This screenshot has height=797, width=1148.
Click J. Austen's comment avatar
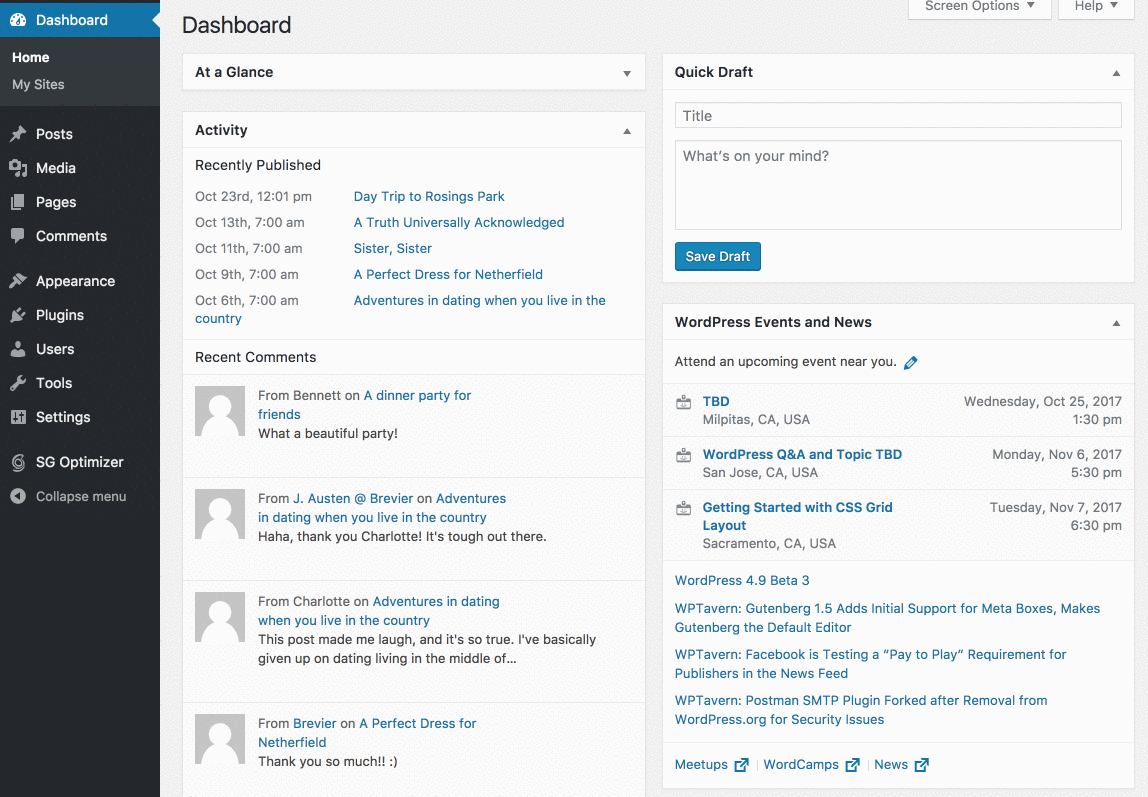(220, 515)
